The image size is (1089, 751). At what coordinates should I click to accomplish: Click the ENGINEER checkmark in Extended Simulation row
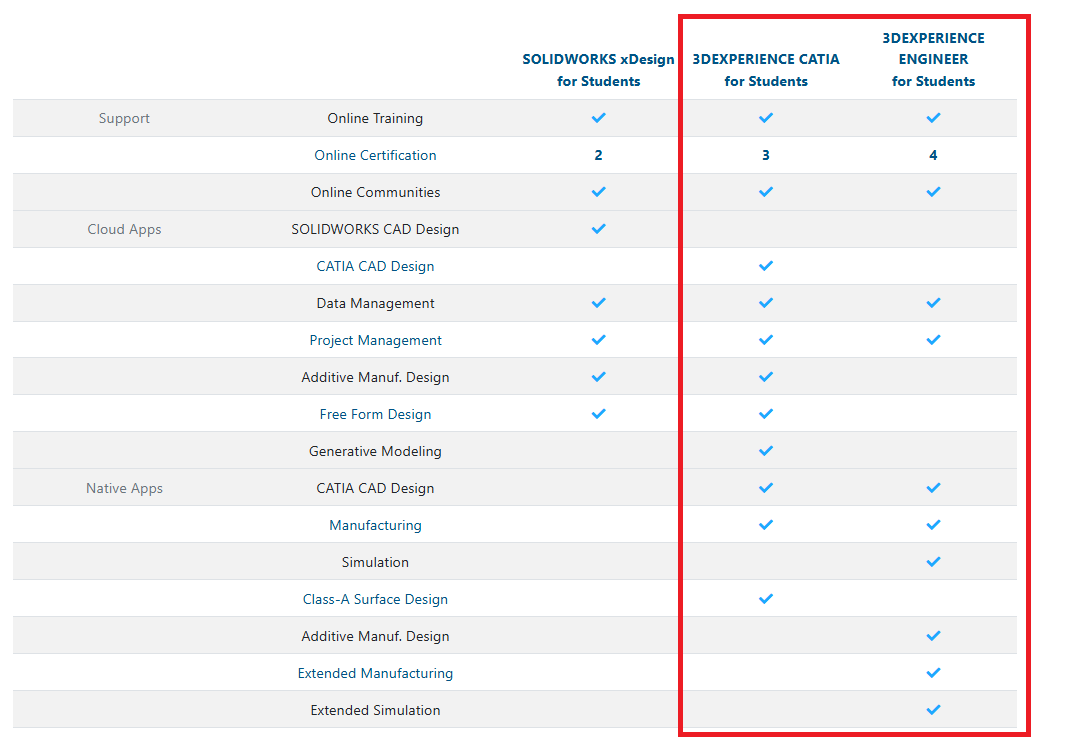[x=933, y=710]
